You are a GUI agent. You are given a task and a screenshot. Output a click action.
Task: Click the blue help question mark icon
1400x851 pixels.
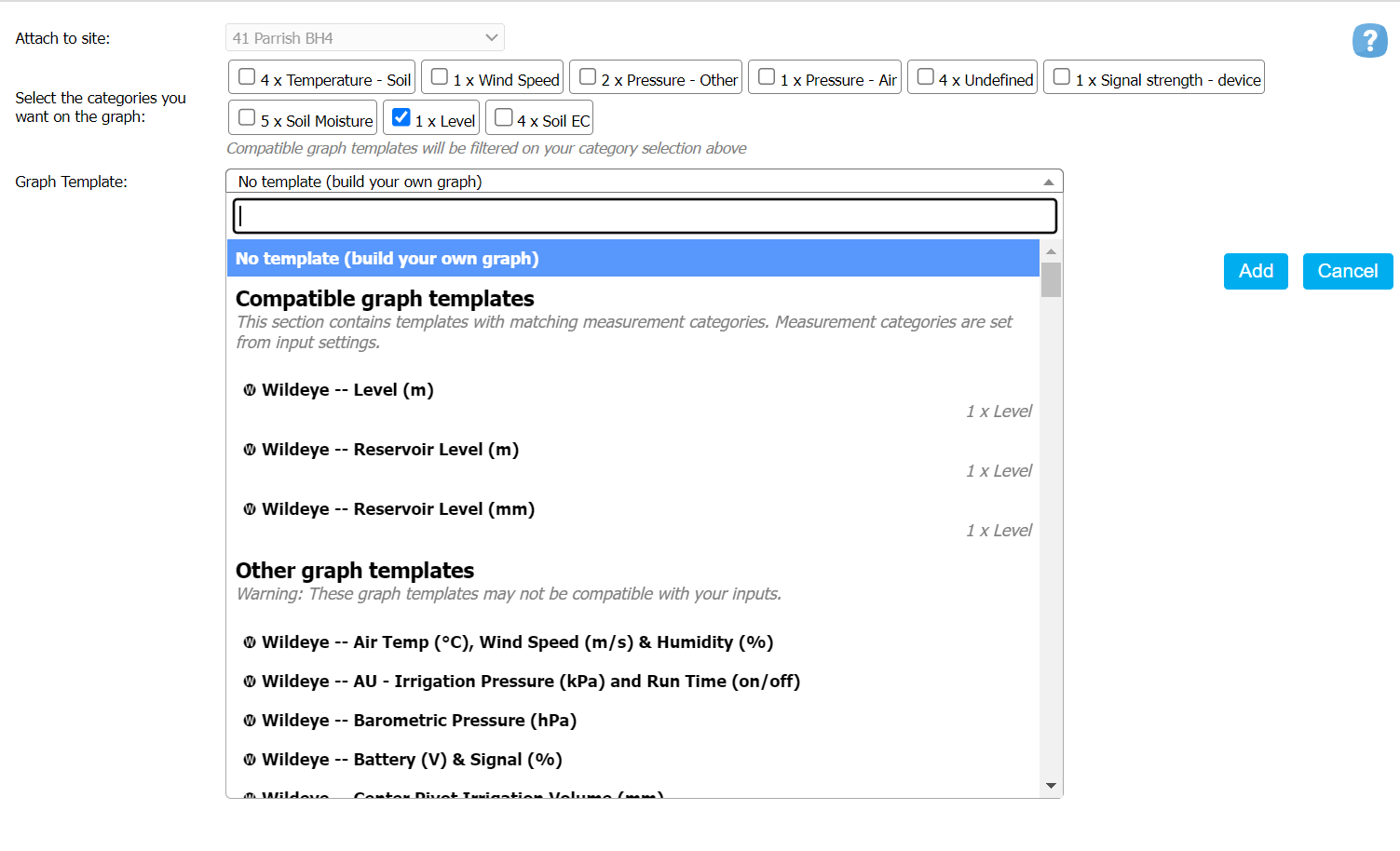[x=1369, y=40]
